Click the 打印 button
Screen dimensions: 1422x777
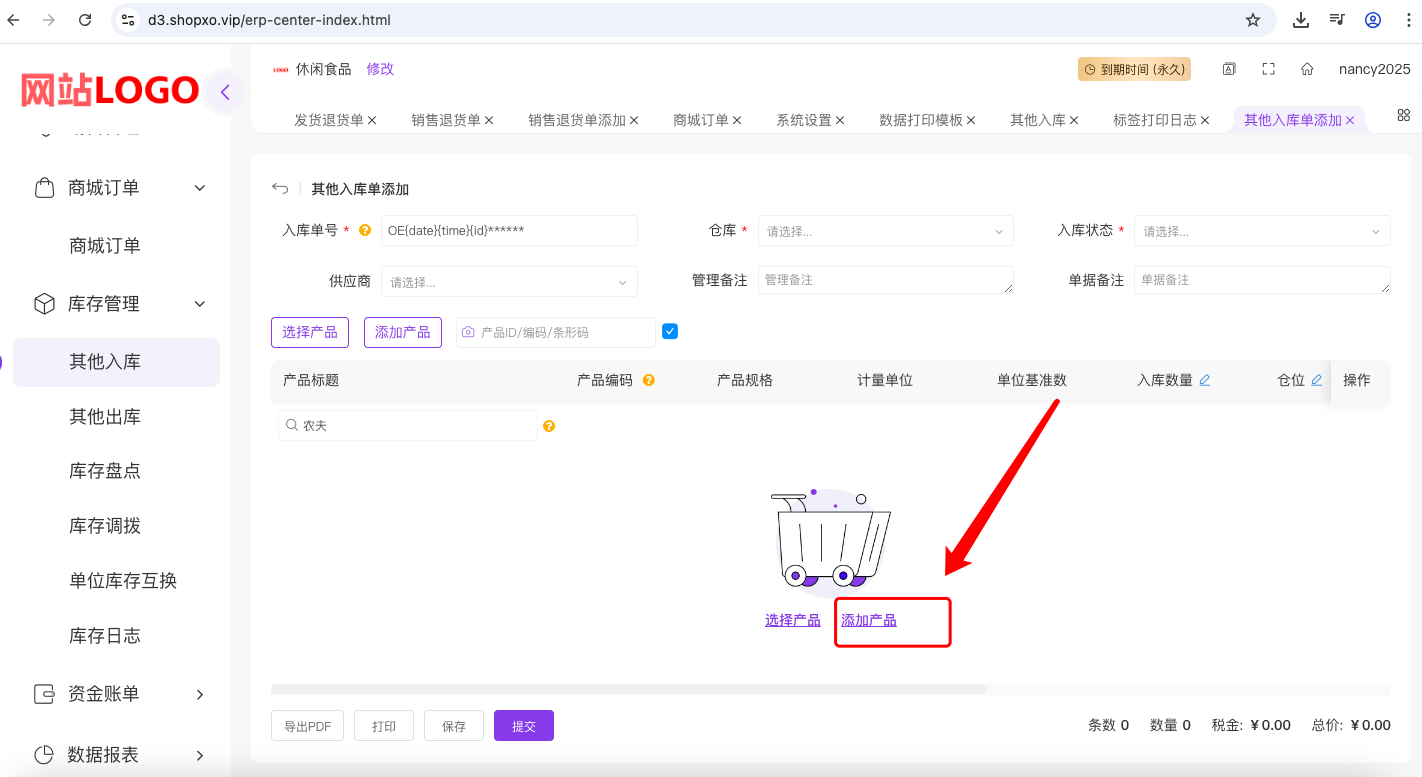click(x=384, y=726)
